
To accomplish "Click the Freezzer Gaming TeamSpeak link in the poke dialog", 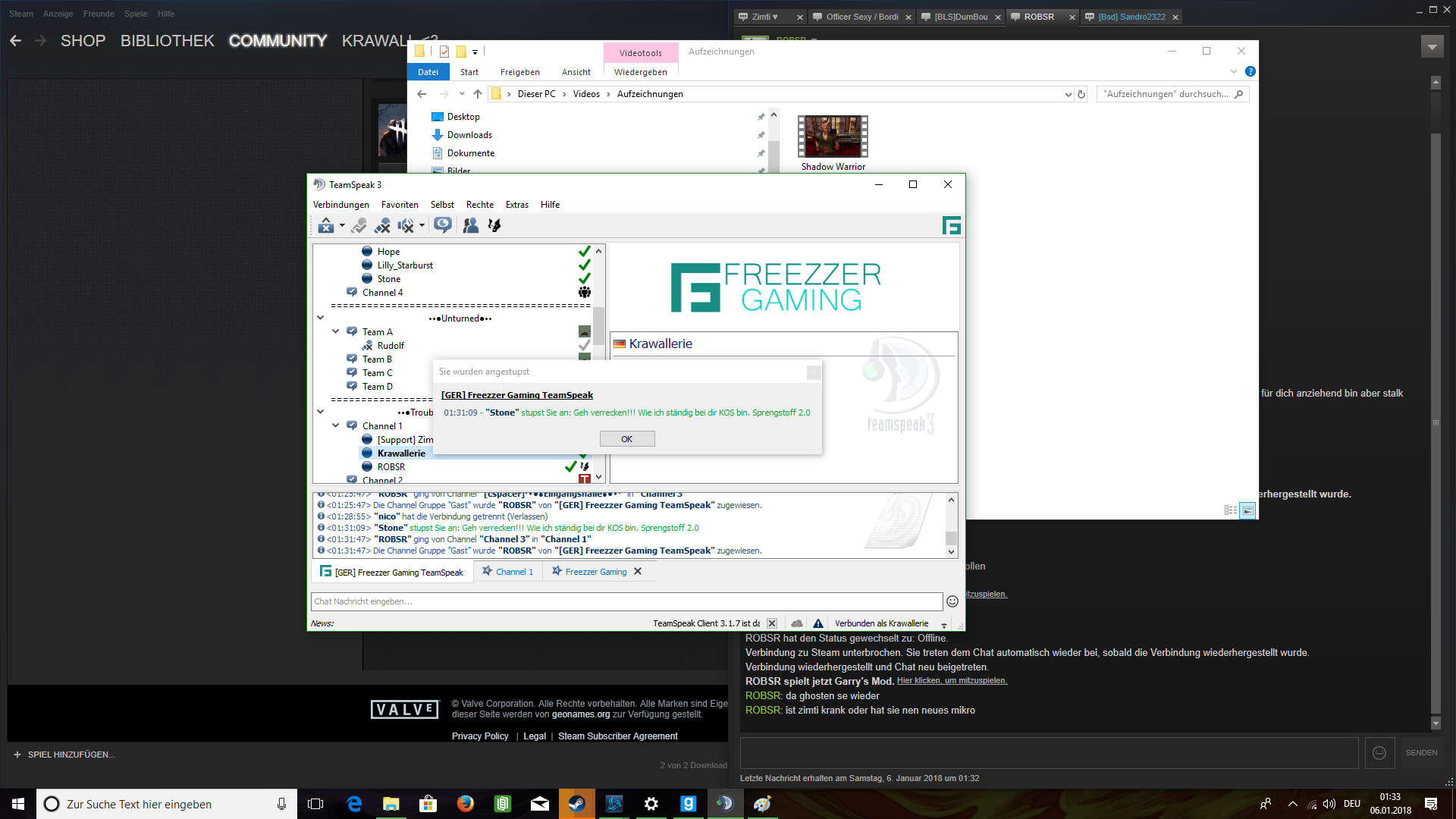I will coord(516,395).
